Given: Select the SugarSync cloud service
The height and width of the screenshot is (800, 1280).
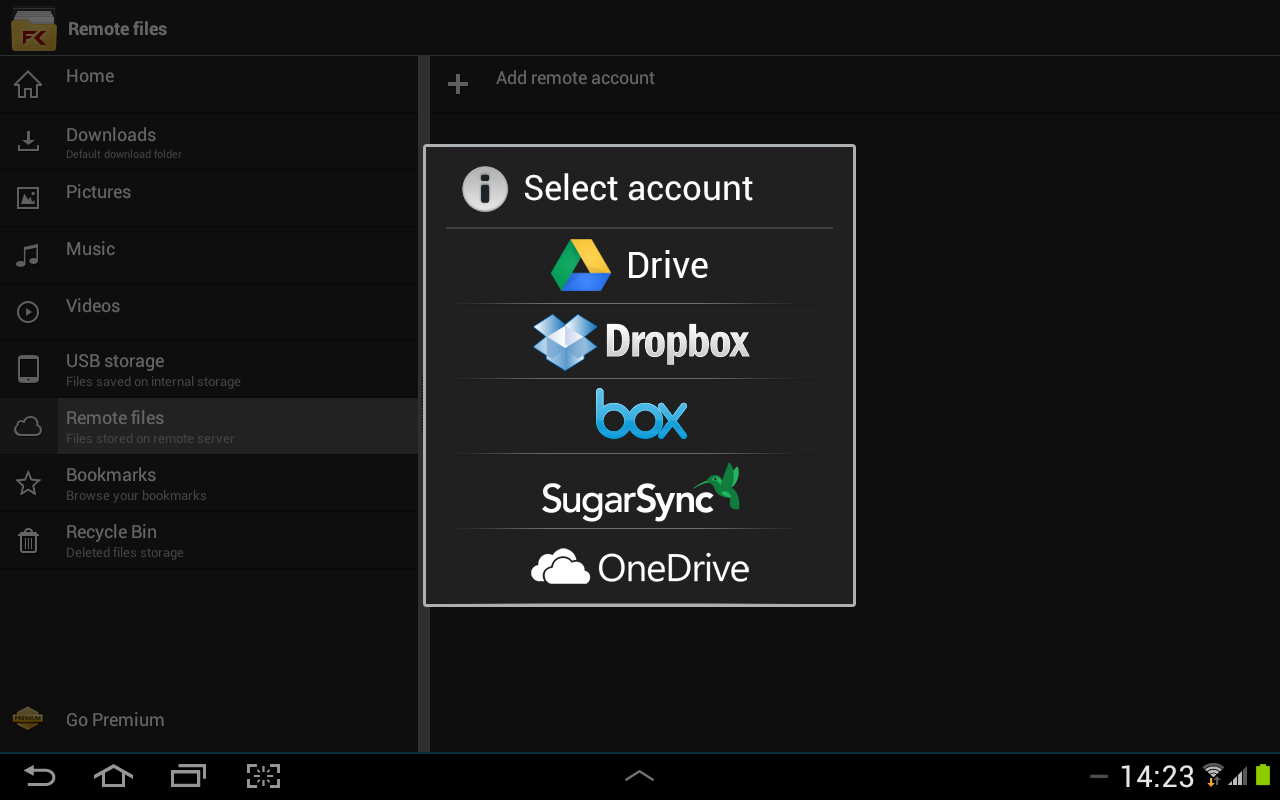Looking at the screenshot, I should [x=639, y=492].
